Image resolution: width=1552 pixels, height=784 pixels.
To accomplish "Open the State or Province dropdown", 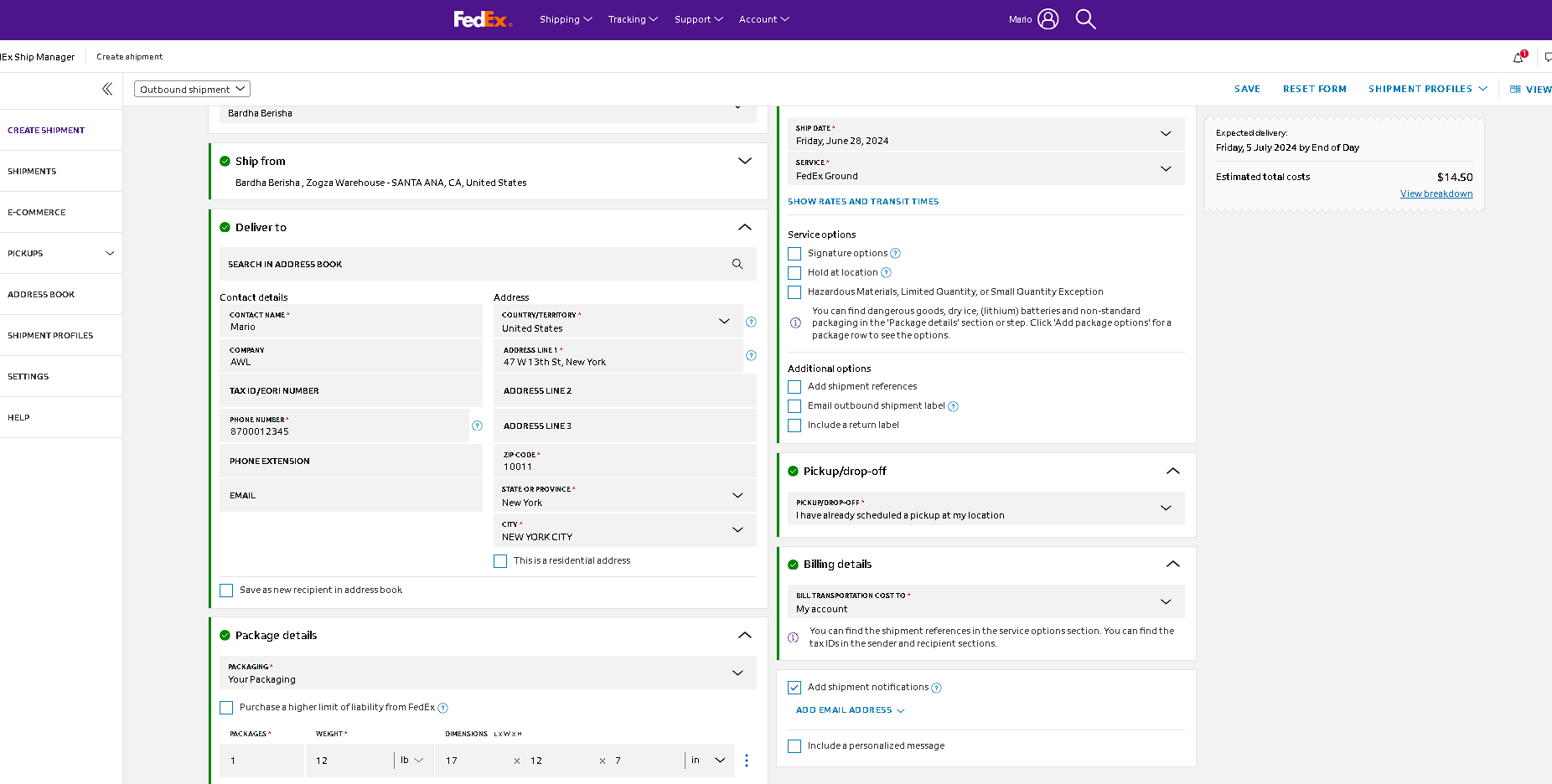I will pos(624,496).
